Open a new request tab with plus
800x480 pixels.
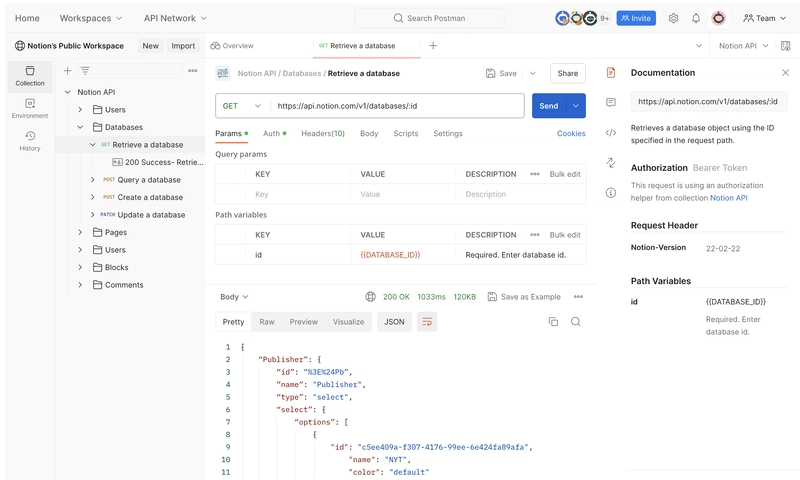coord(433,46)
